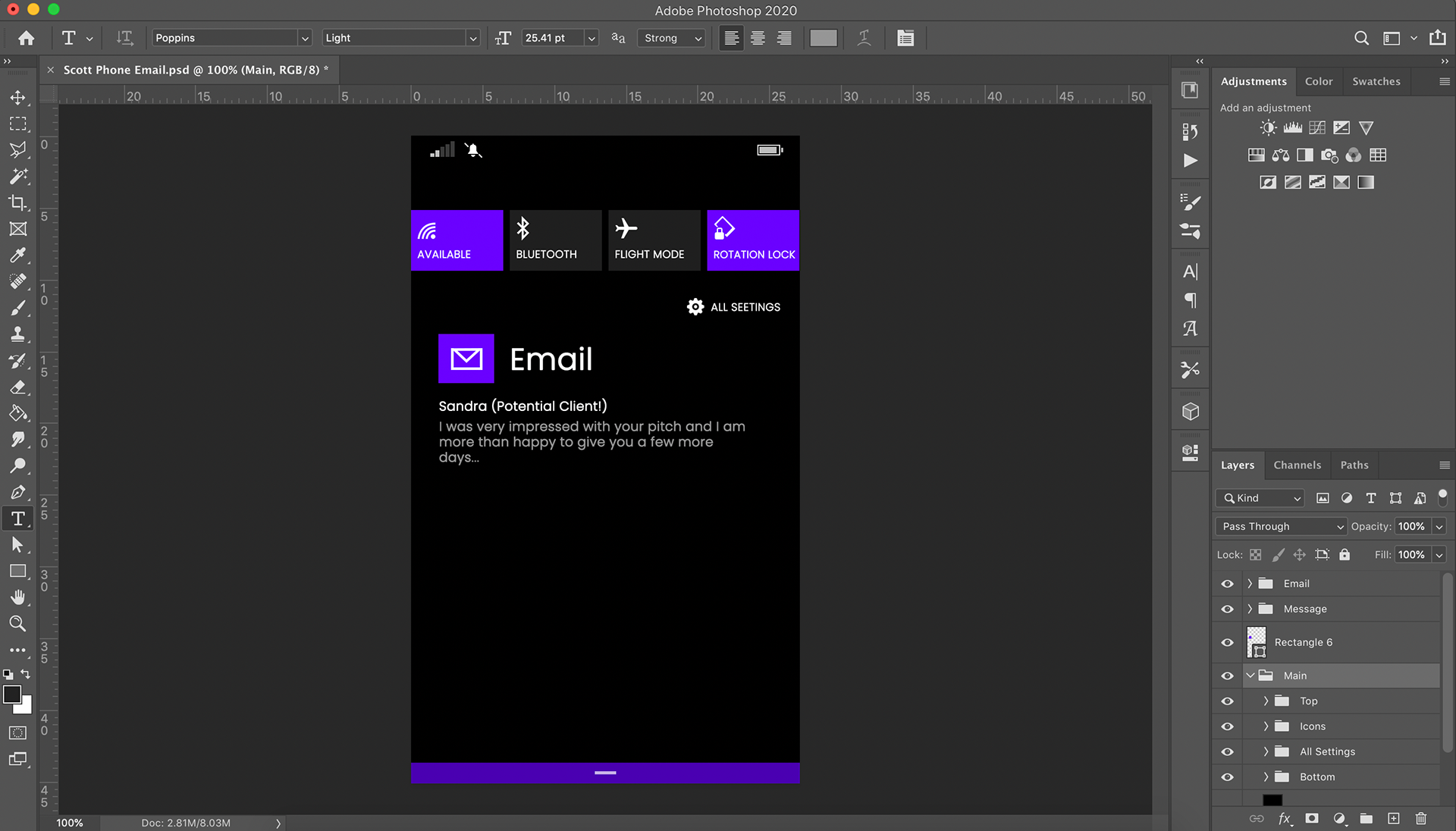Select the Rectangular Marquee tool

coord(17,124)
